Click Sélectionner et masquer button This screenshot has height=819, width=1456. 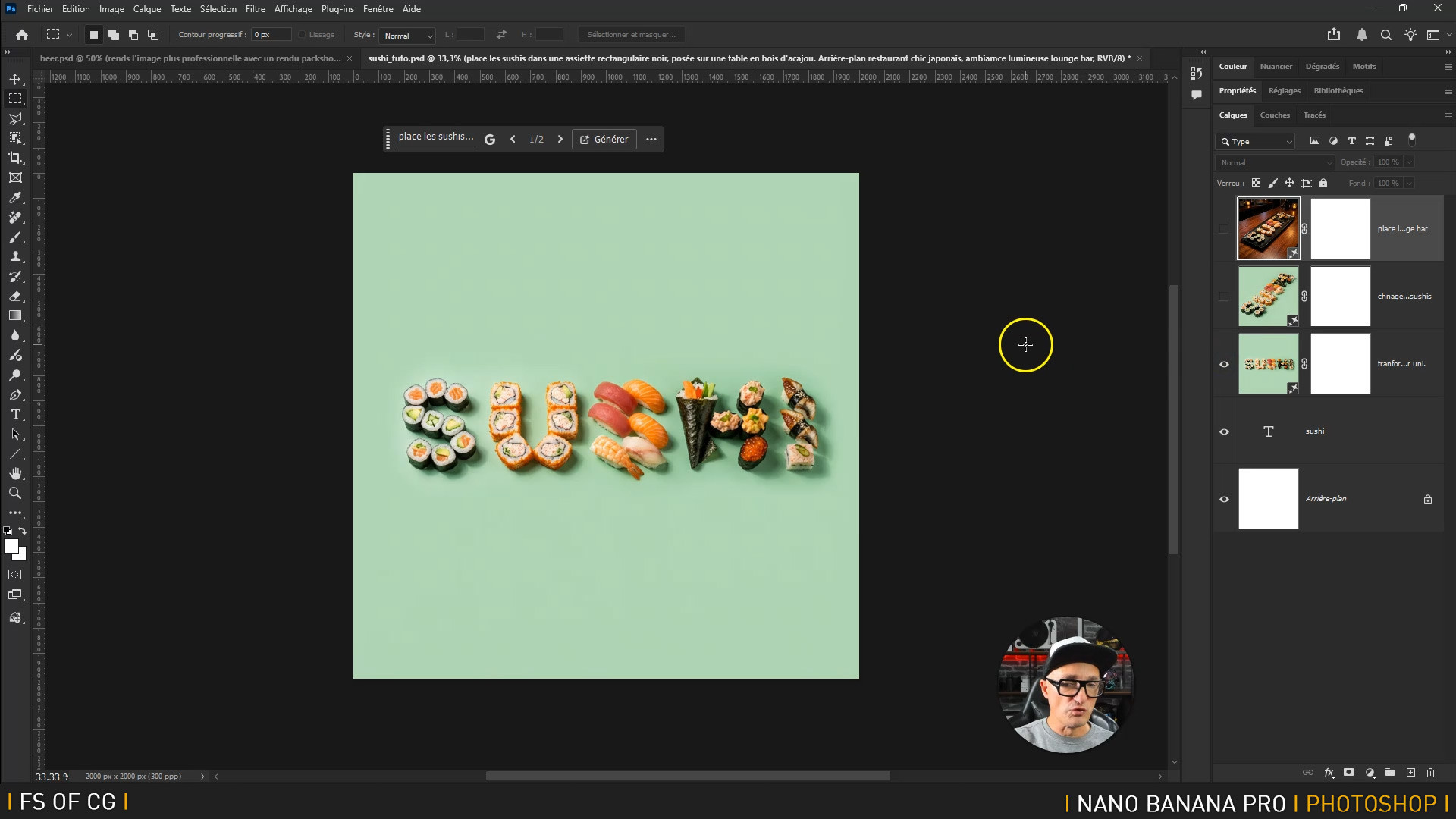coord(631,35)
